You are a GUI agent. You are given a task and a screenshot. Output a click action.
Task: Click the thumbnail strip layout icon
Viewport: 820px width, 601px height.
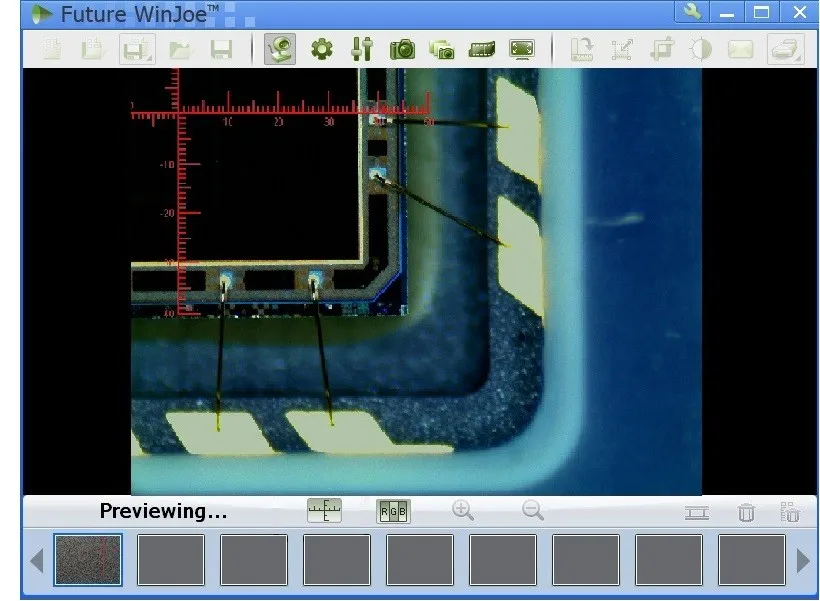point(697,513)
